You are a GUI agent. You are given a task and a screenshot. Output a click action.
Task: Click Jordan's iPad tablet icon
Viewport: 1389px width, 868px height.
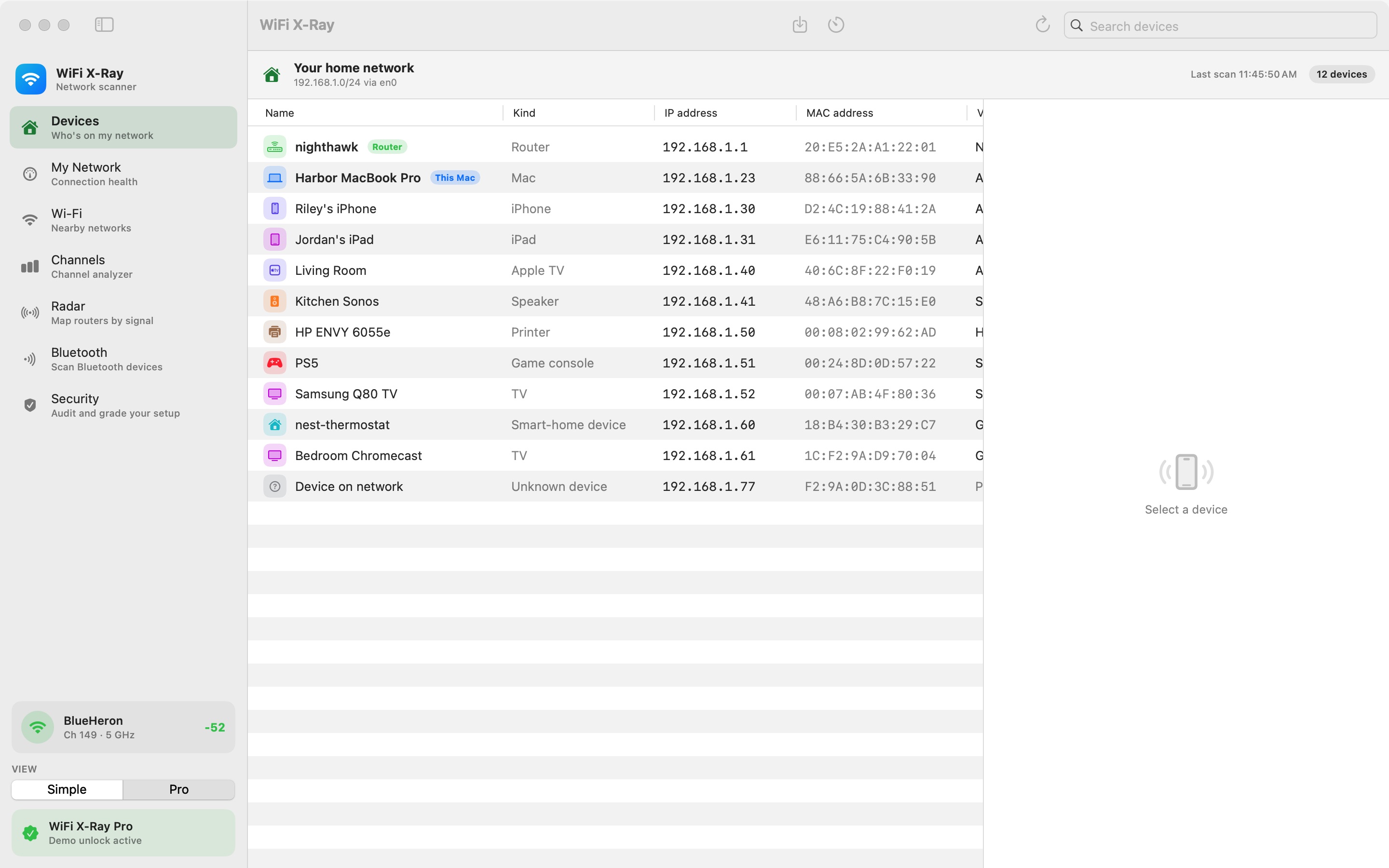click(275, 239)
